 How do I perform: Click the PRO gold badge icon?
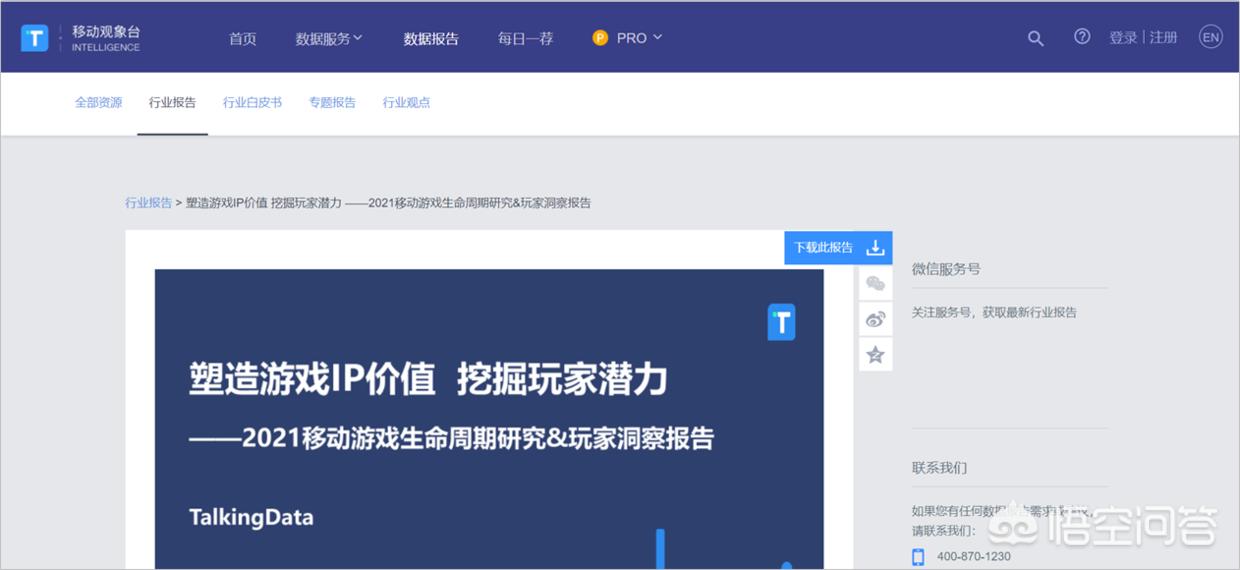pyautogui.click(x=600, y=38)
